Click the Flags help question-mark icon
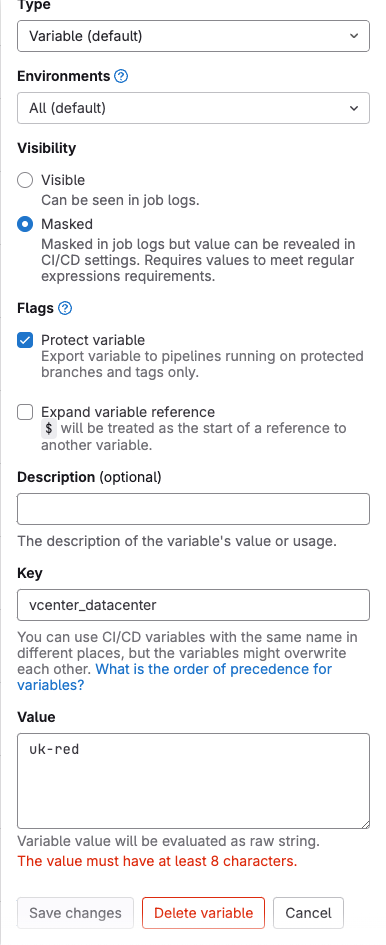Image resolution: width=386 pixels, height=945 pixels. pos(65,309)
